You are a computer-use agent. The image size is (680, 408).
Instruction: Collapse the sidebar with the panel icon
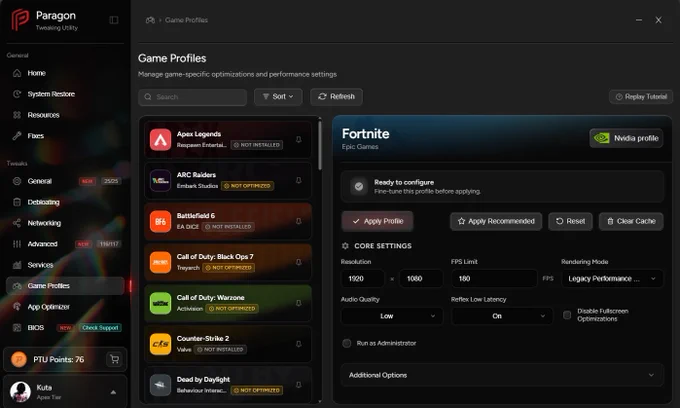114,20
